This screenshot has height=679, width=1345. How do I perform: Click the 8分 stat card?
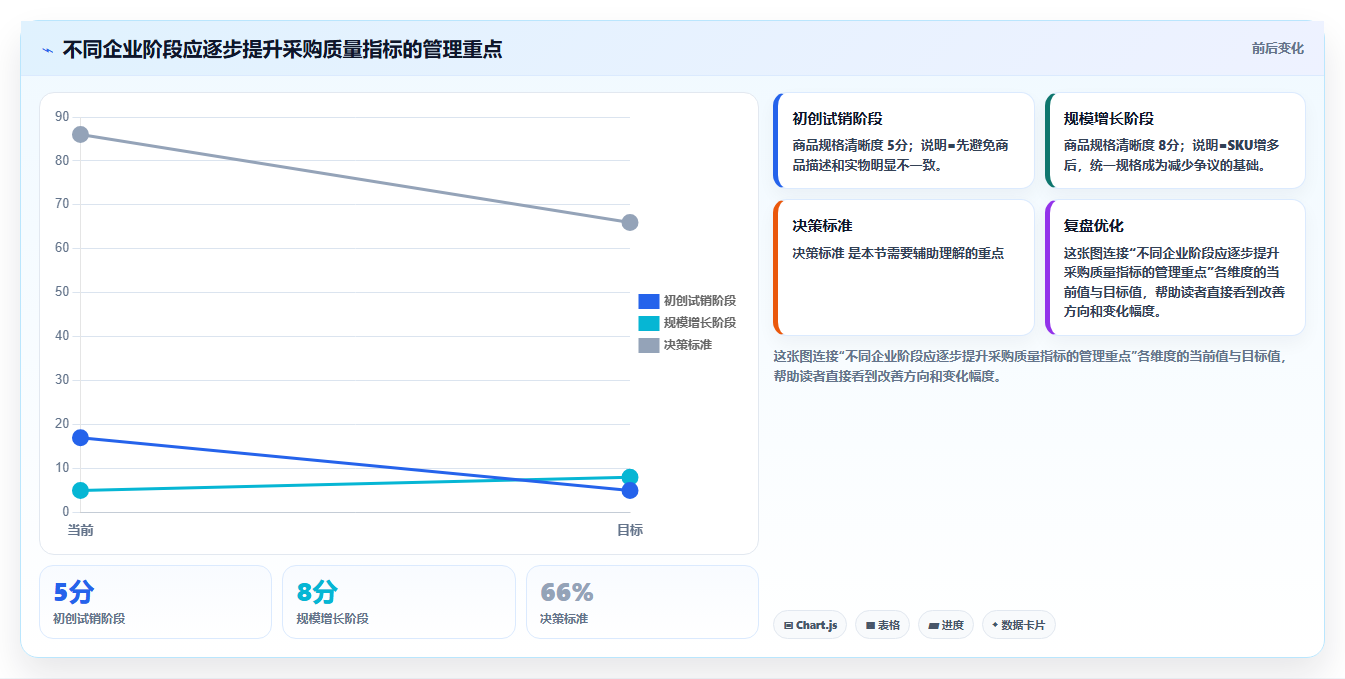tap(399, 602)
